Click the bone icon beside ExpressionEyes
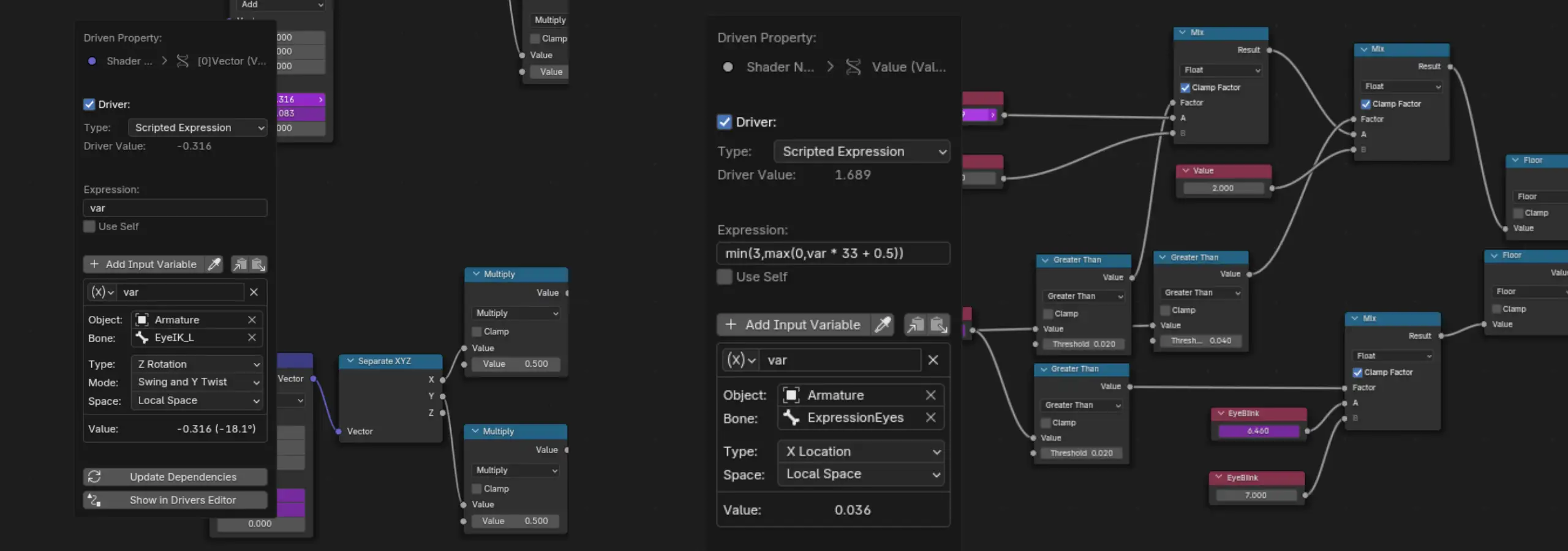1568x551 pixels. pos(791,418)
